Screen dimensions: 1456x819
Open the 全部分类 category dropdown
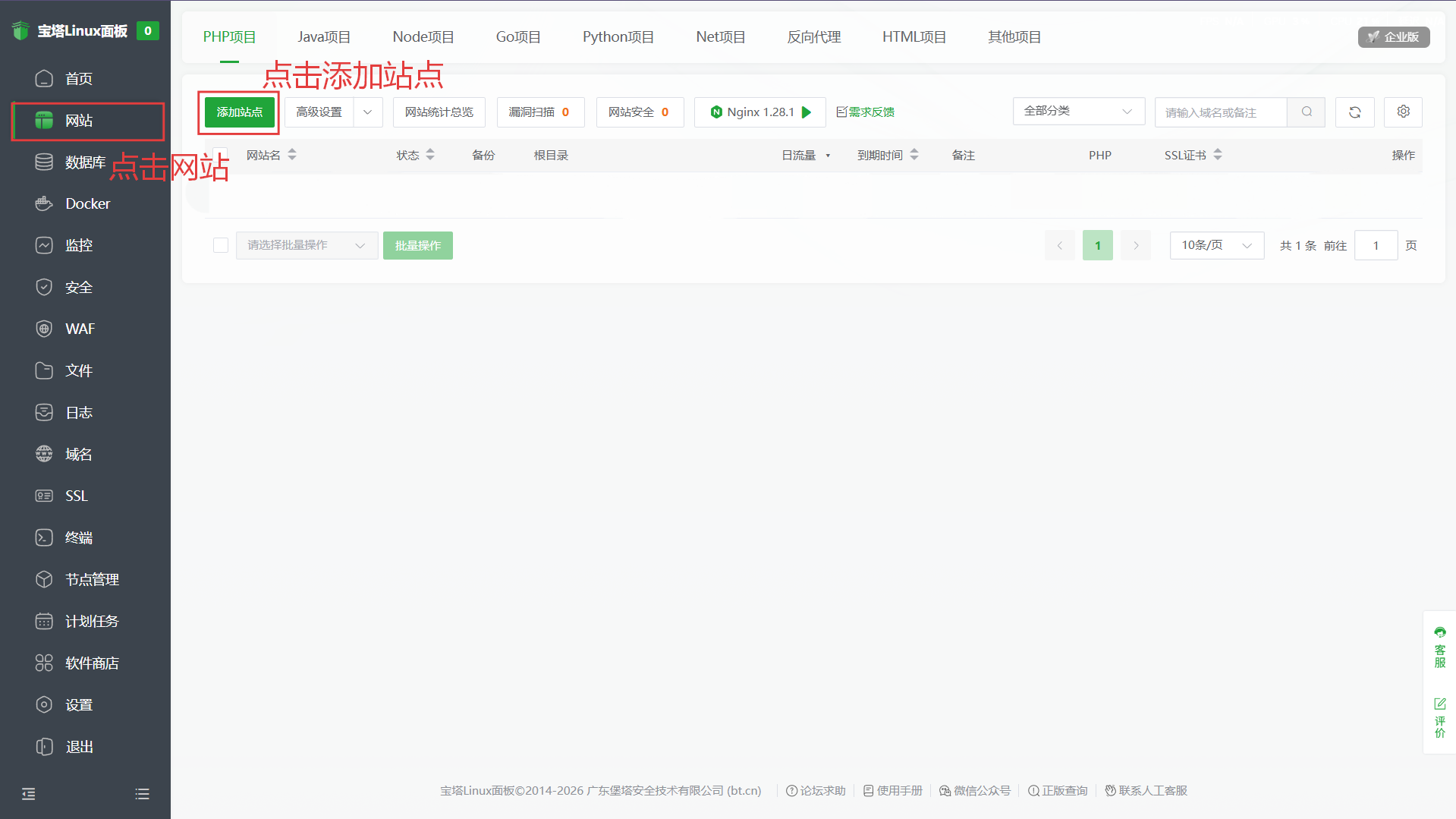[x=1078, y=112]
